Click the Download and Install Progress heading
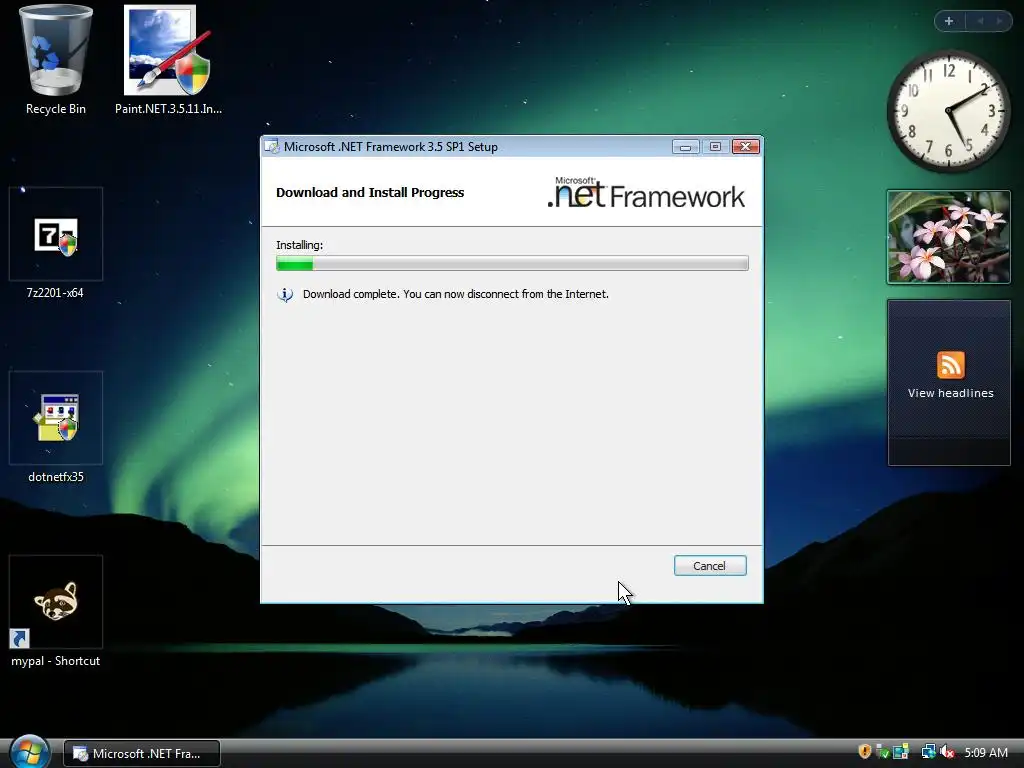 point(370,193)
